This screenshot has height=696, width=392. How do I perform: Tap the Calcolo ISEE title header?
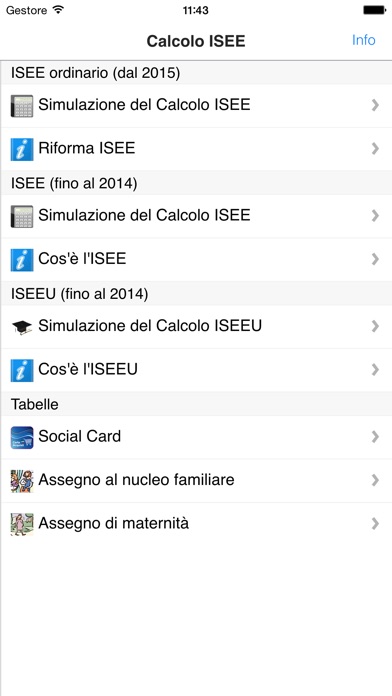tap(196, 41)
